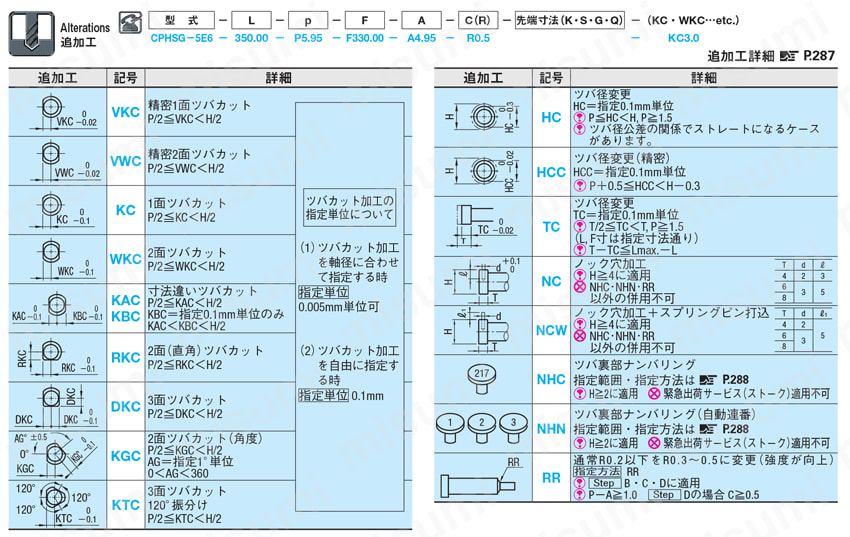
Task: Click the first 指定単位 label, 0.005mm
Action: [x=324, y=293]
